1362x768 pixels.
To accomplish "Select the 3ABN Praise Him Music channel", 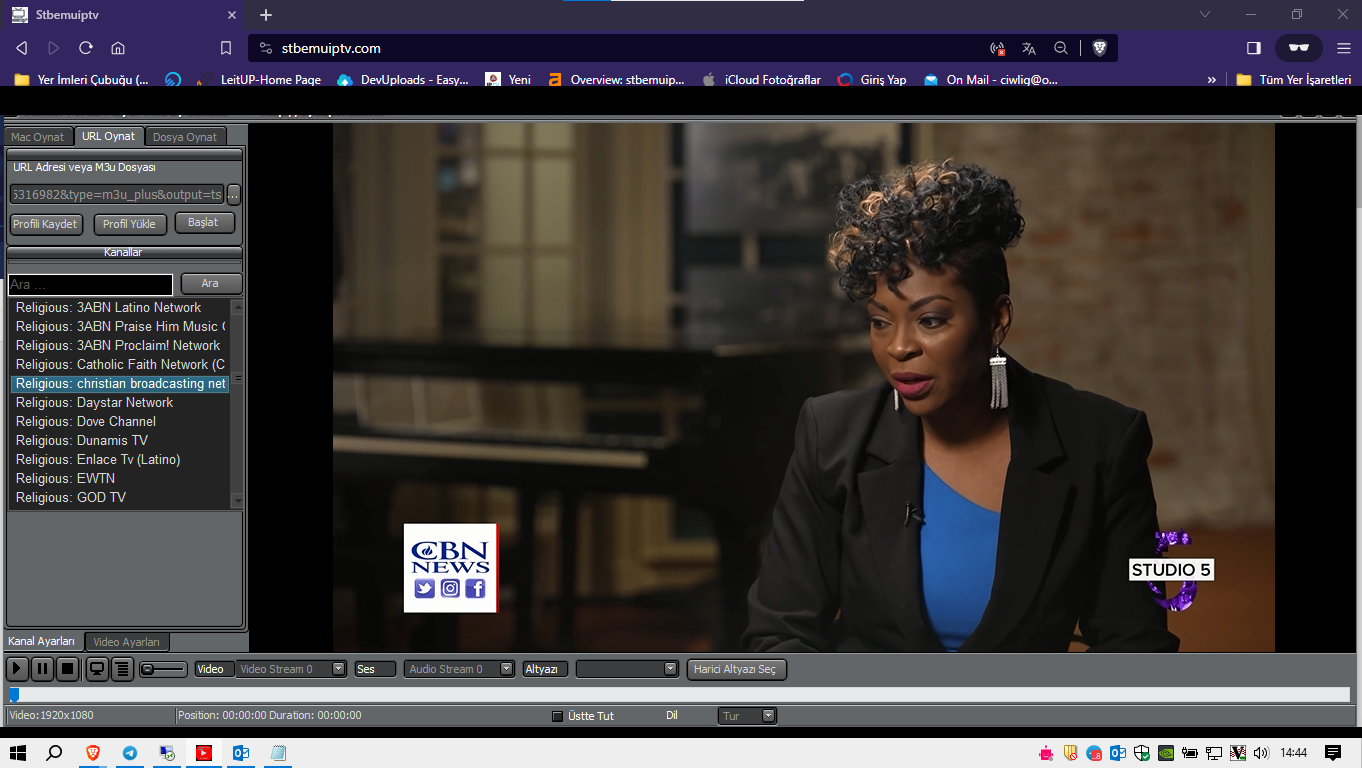I will 120,327.
